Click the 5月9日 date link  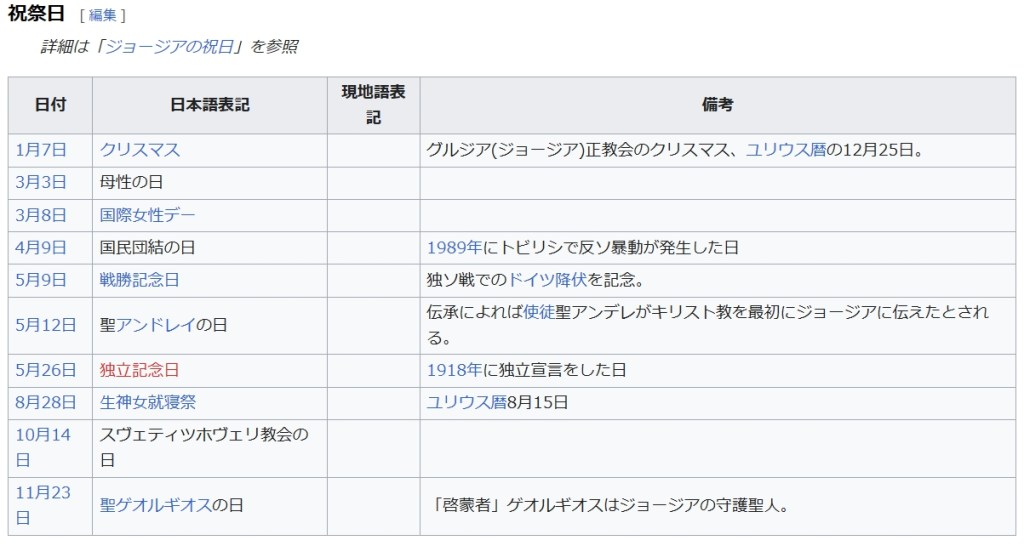coord(41,280)
